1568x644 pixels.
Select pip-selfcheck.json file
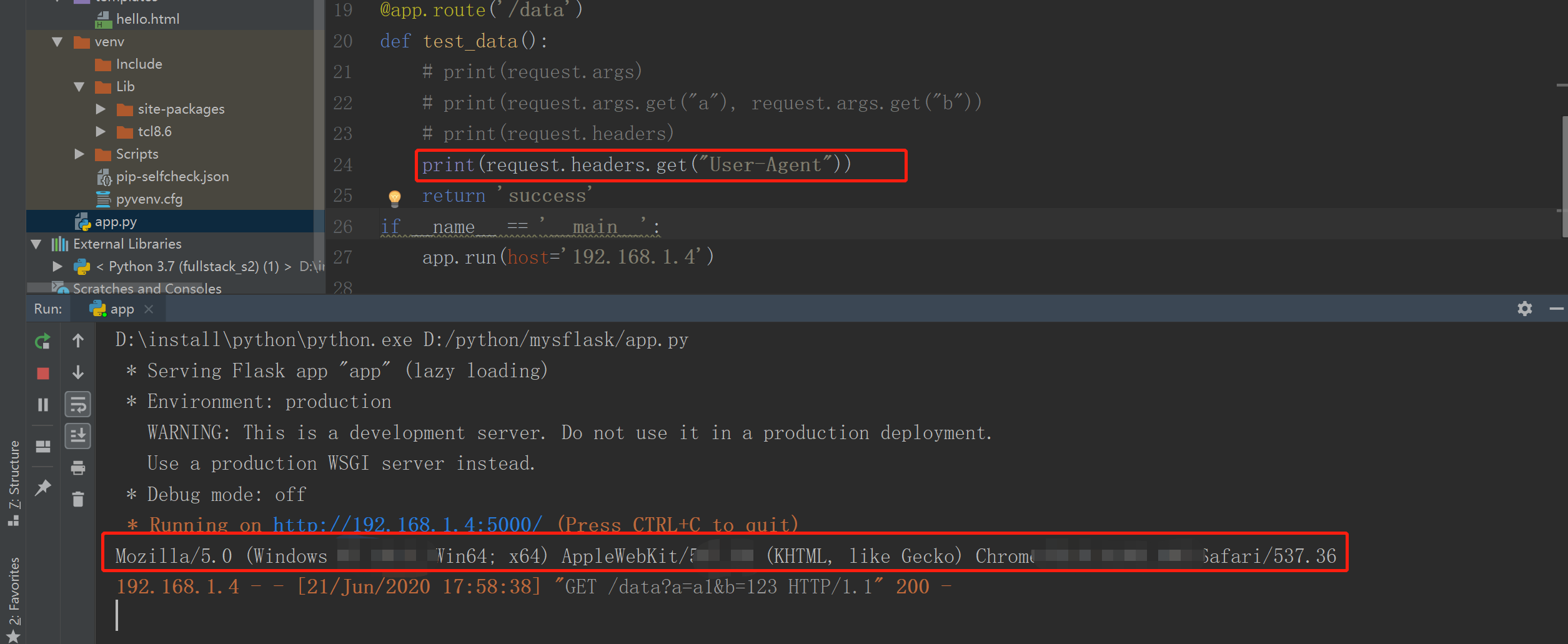pos(172,177)
